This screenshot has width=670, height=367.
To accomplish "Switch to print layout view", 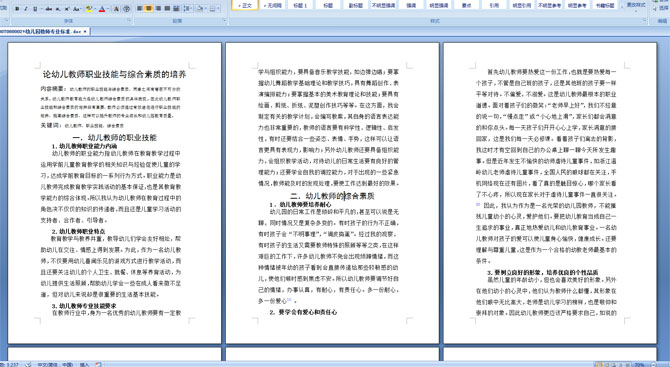I will [x=599, y=364].
